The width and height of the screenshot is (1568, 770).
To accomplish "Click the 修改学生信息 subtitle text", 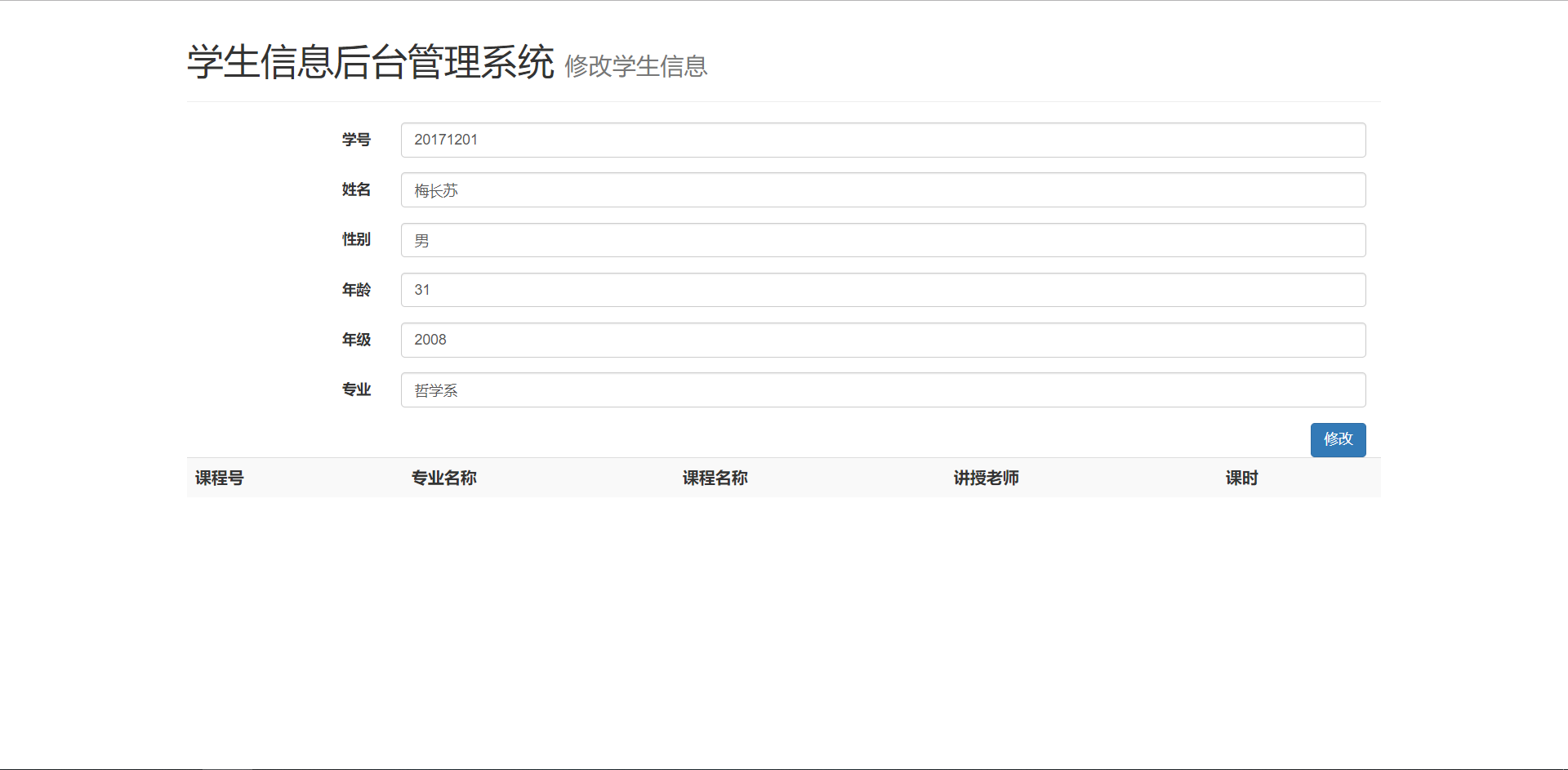I will tap(635, 66).
